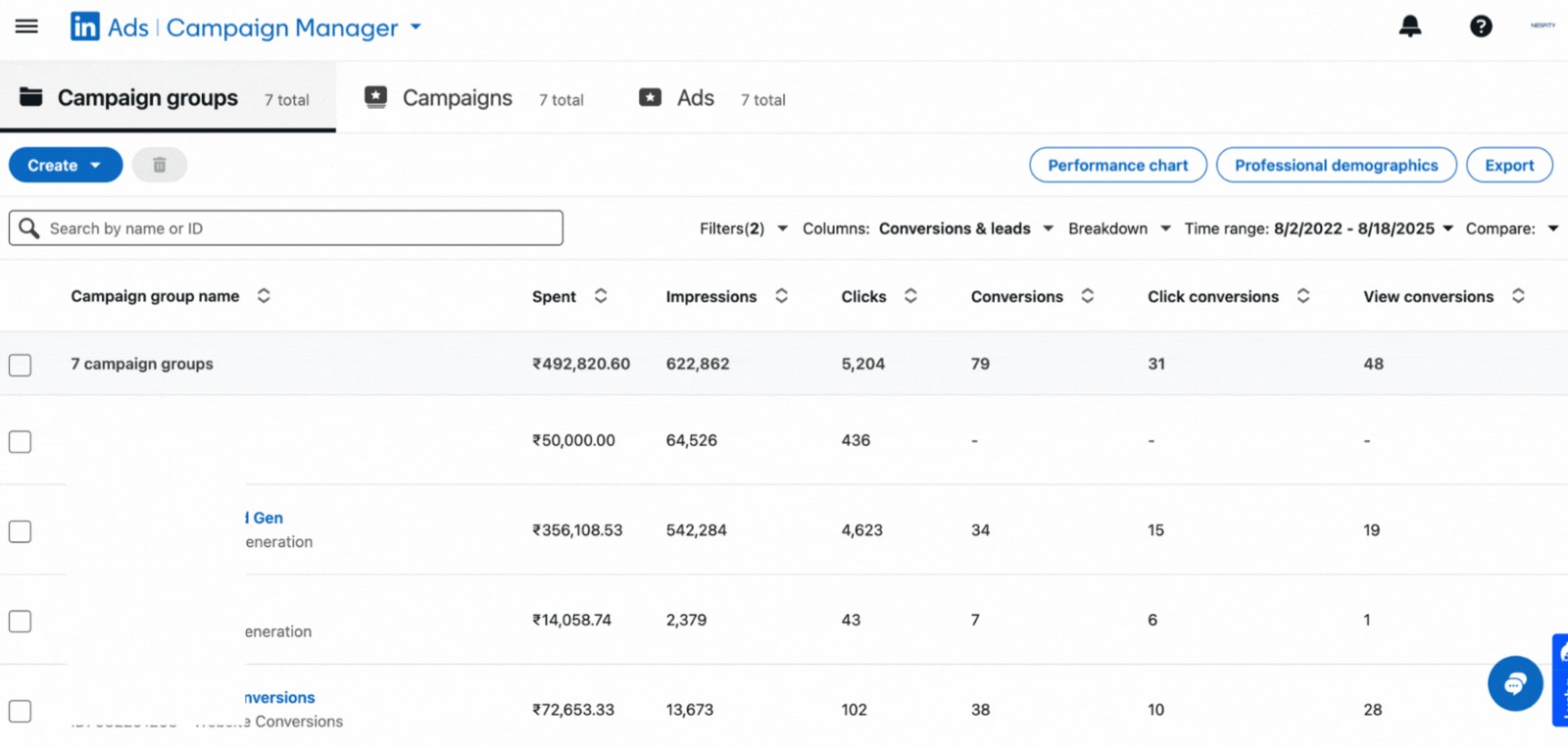1568x748 pixels.
Task: Check the row with ₹50,000.00 spent
Action: coord(20,442)
